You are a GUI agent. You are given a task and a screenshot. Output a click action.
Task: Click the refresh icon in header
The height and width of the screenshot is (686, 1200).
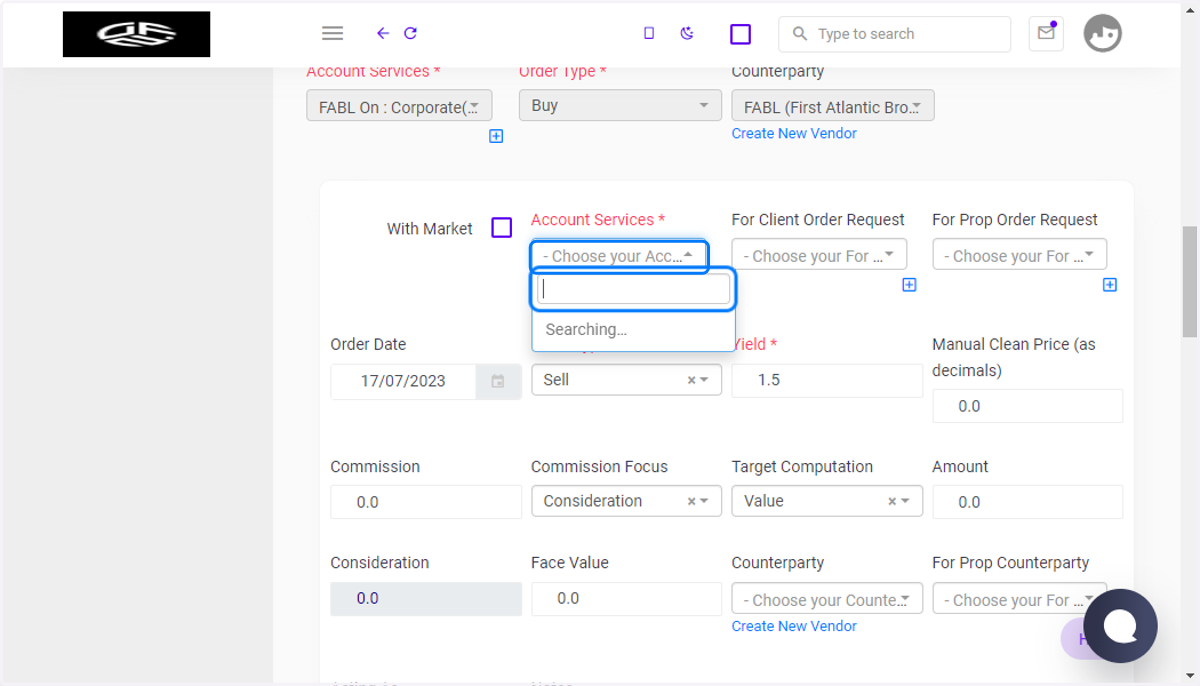point(410,33)
